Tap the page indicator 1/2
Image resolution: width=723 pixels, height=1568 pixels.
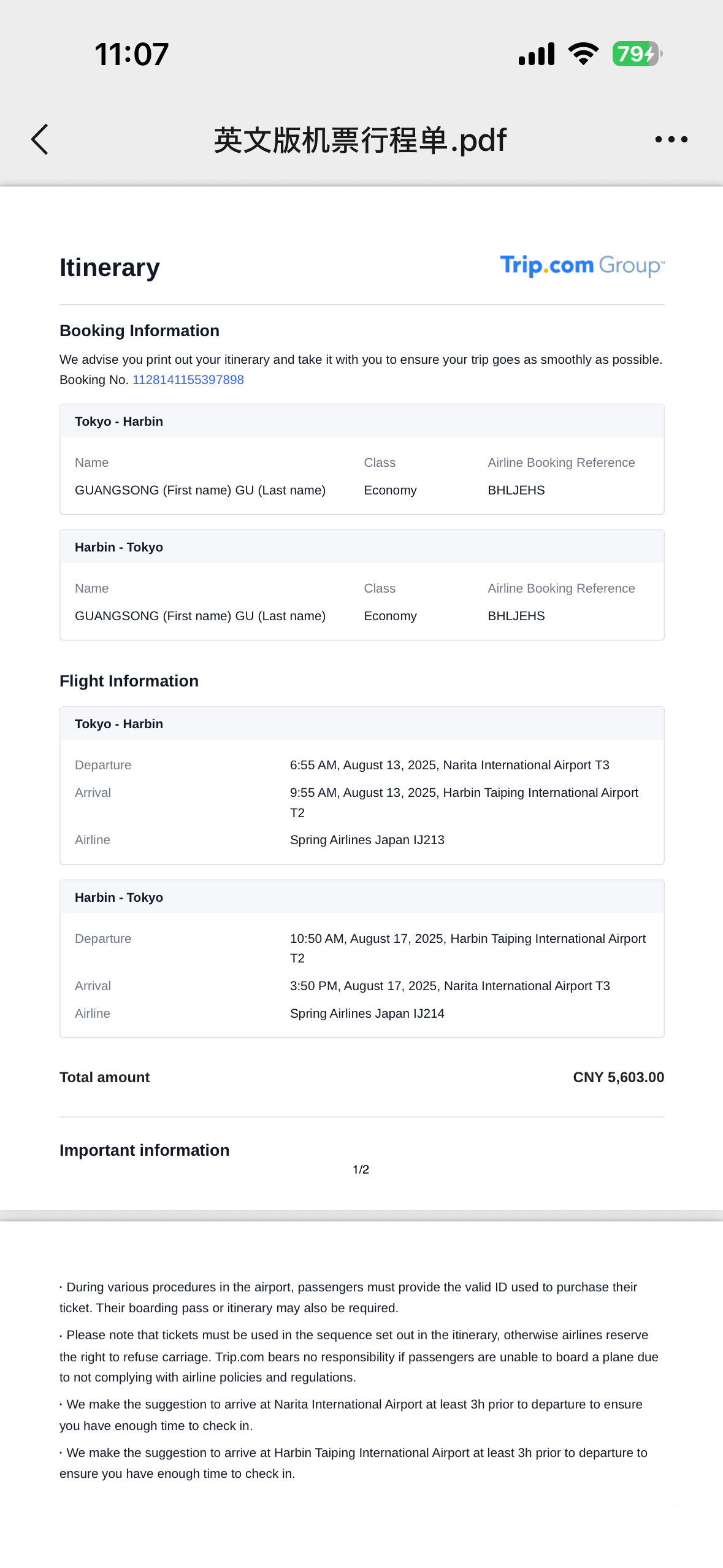pos(361,1169)
